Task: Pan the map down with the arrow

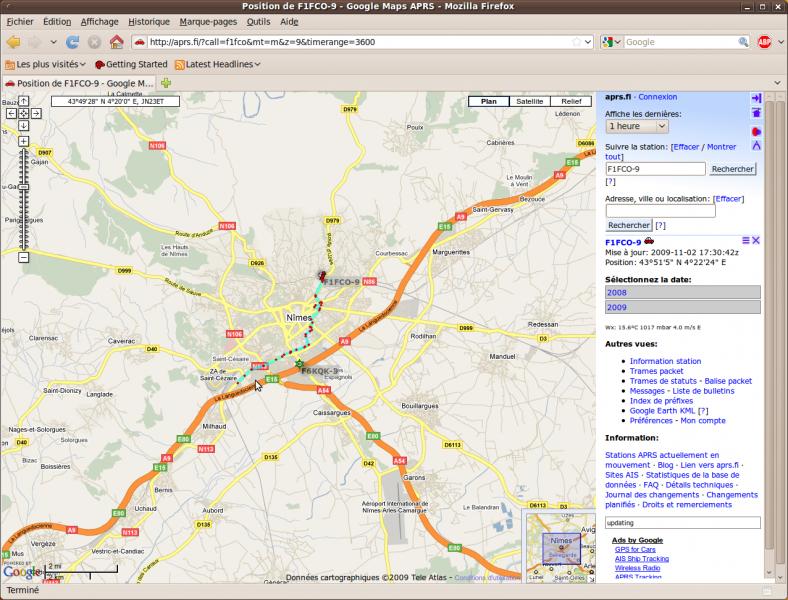Action: tap(24, 126)
